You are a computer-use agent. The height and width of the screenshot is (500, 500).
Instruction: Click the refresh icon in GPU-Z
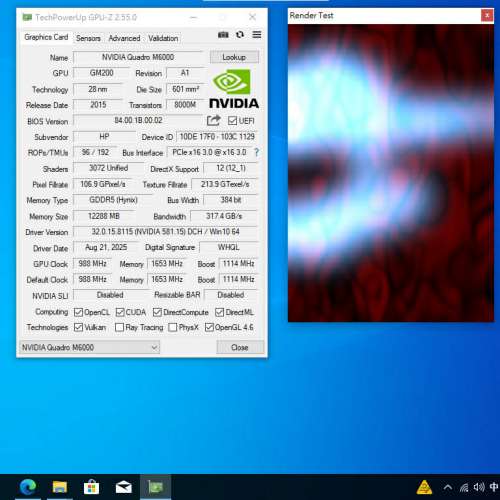pos(240,35)
